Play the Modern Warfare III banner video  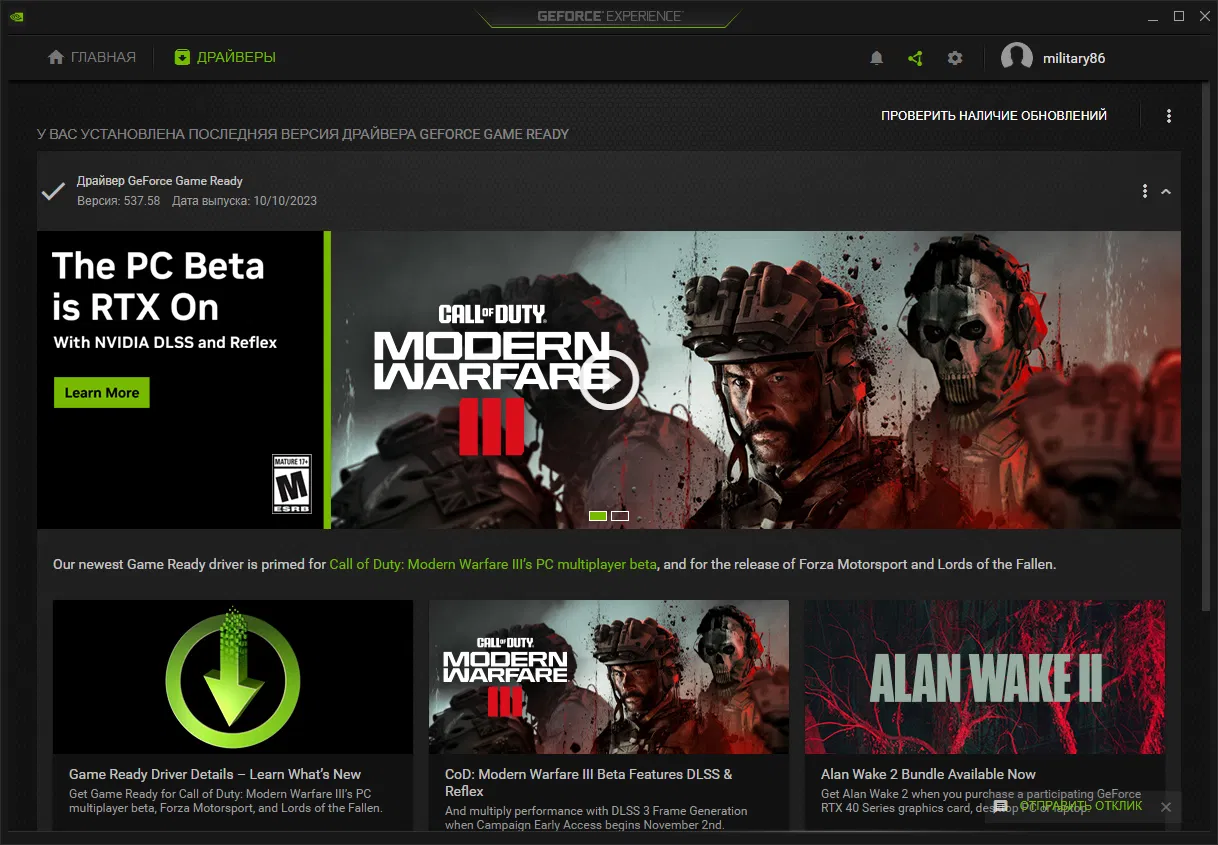coord(609,380)
